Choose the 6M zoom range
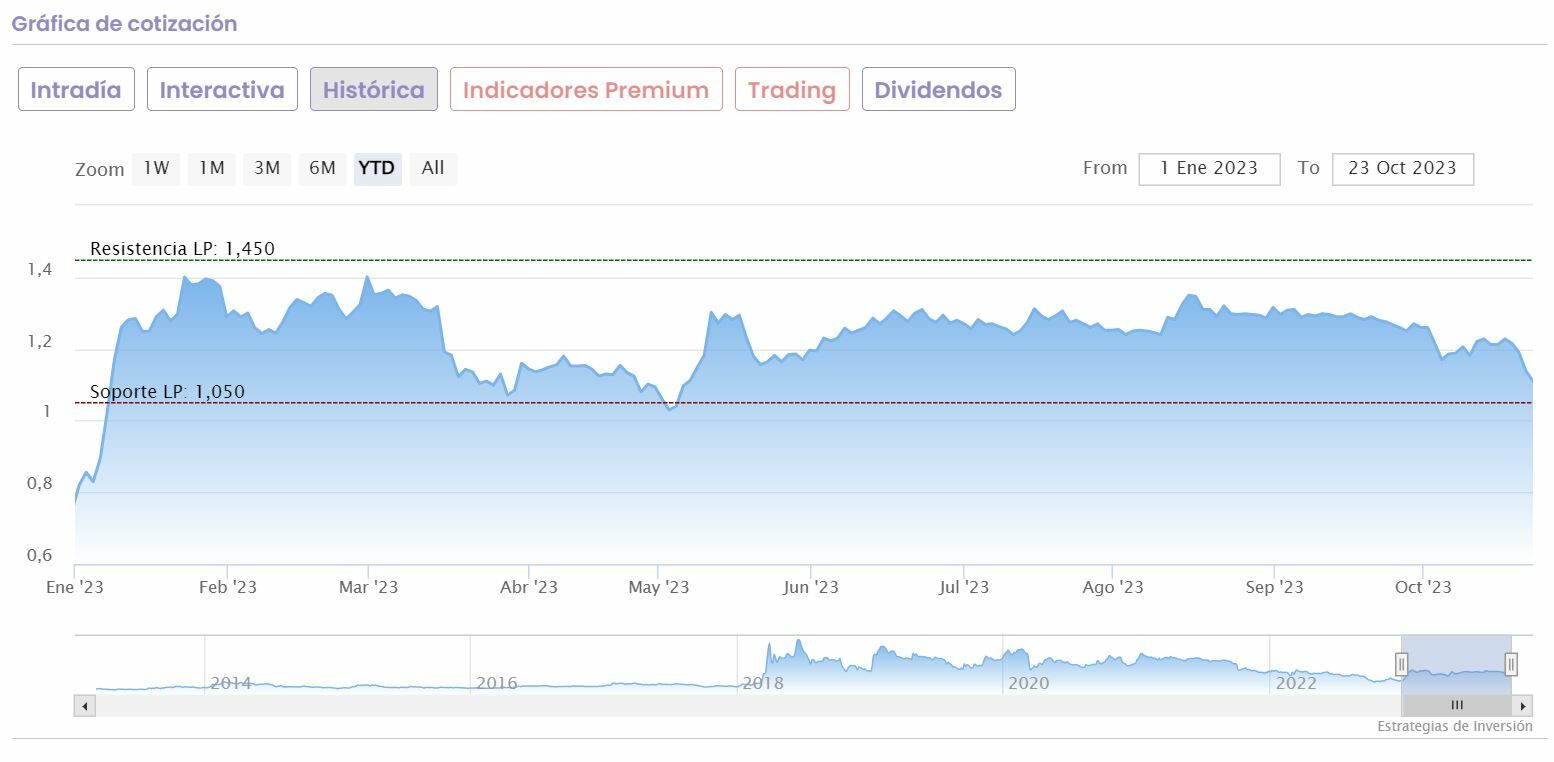The width and height of the screenshot is (1554, 762). coord(322,169)
